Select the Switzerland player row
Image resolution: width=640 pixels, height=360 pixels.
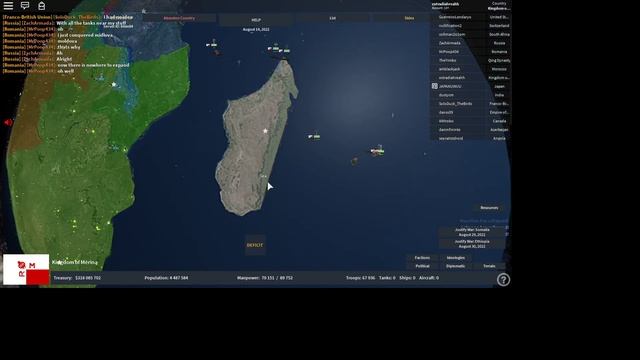click(x=471, y=26)
